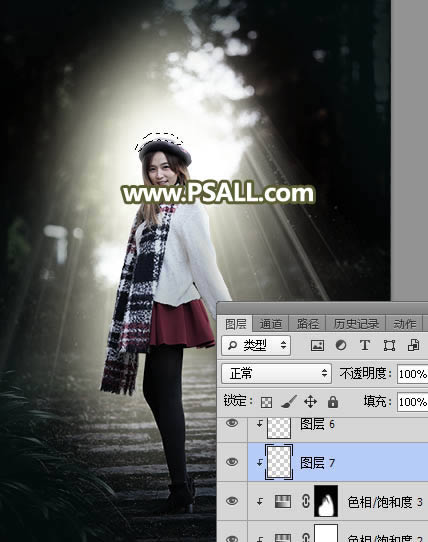Select the 色相/饱和度 3 layer mask thumbnail
The height and width of the screenshot is (542, 428).
326,501
